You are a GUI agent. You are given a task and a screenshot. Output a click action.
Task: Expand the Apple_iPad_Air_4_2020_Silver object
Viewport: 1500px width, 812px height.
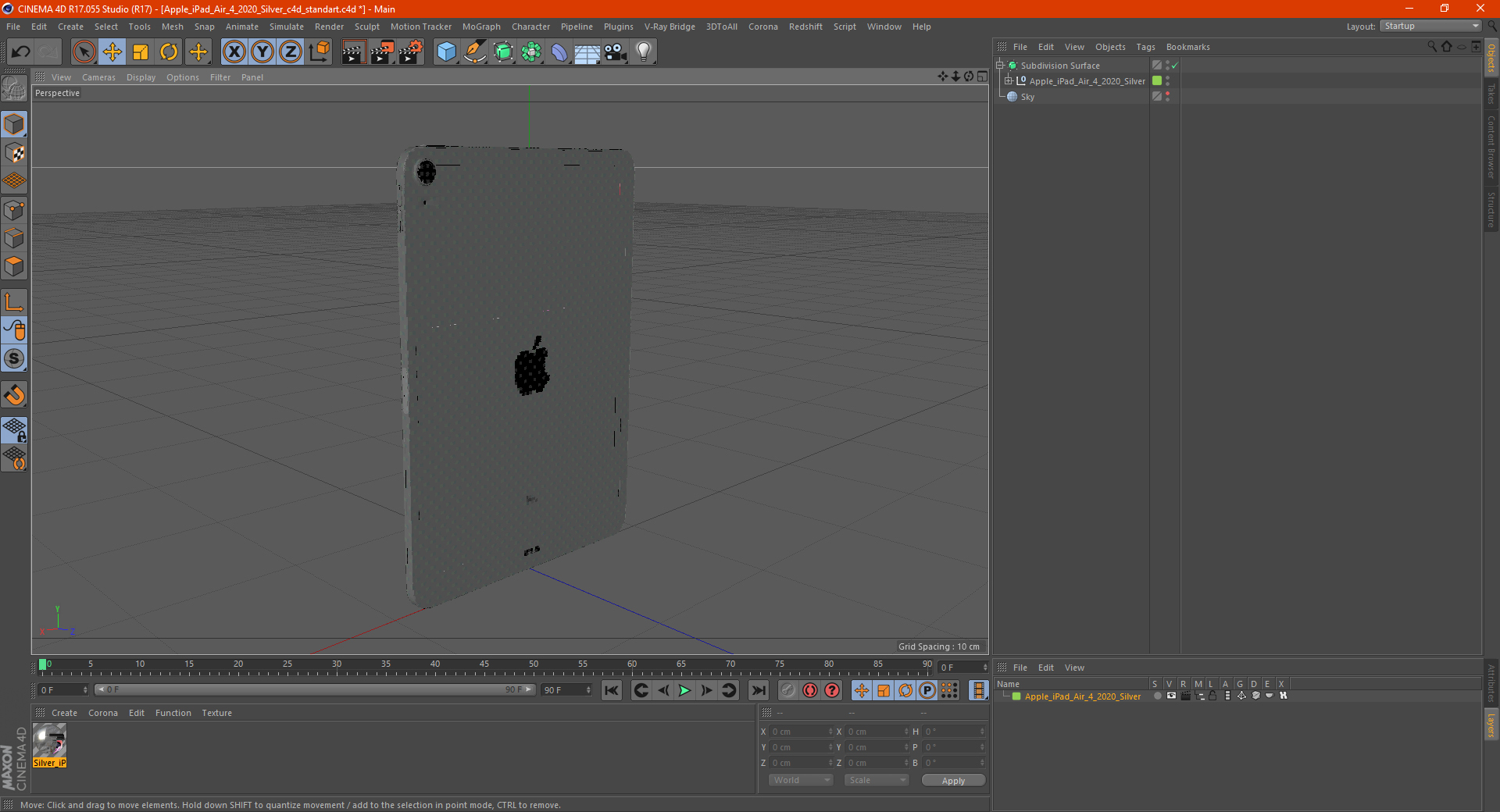click(1009, 80)
